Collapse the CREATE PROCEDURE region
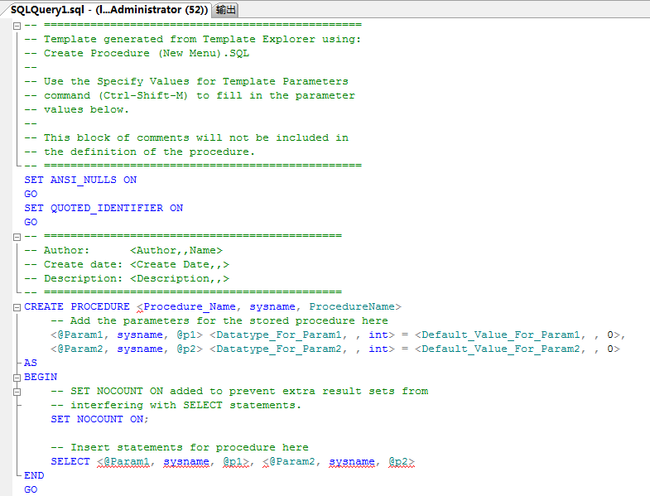Screen dimensions: 650x496 point(17,307)
